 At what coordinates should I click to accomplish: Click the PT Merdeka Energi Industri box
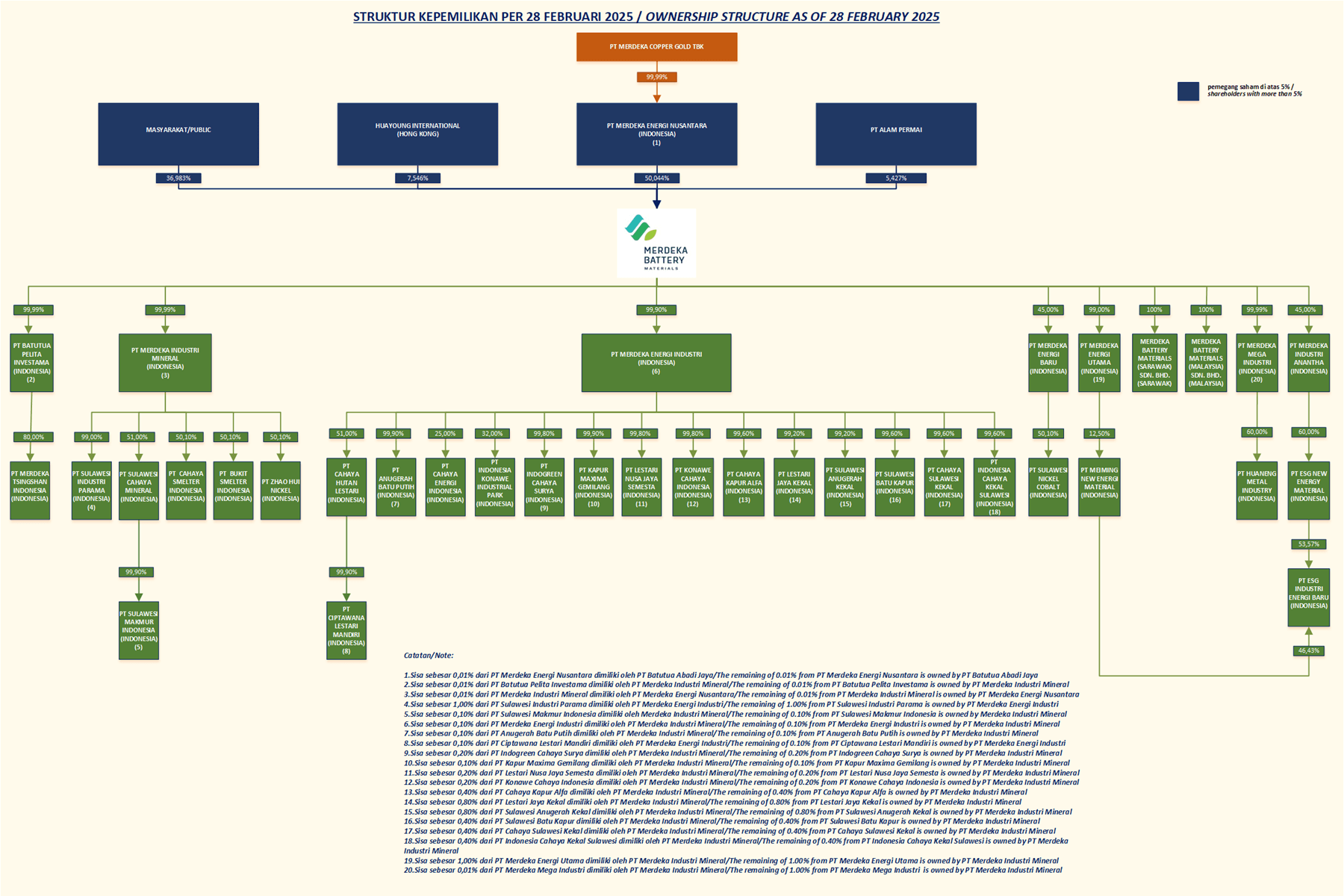coord(656,362)
